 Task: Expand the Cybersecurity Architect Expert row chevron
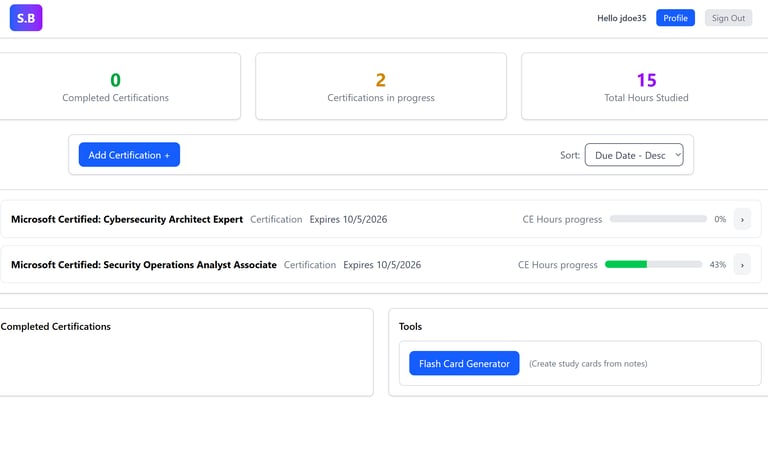pos(742,219)
